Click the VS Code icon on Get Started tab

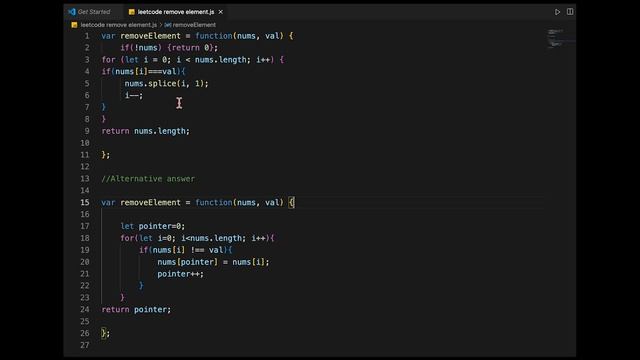click(72, 12)
